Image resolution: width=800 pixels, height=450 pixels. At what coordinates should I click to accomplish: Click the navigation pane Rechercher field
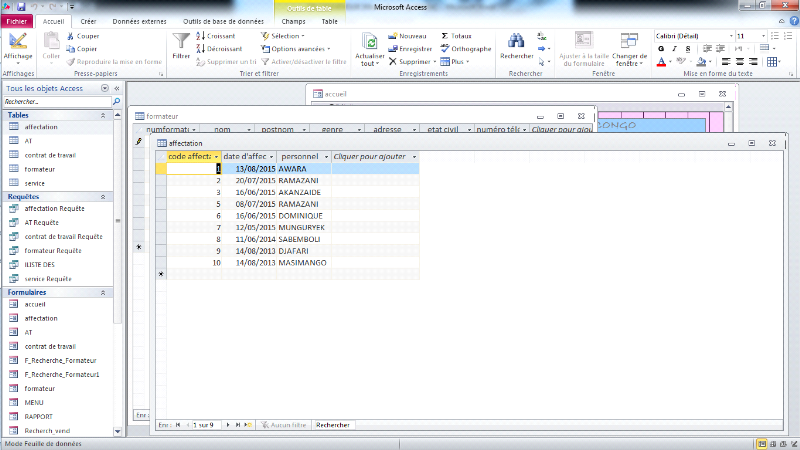point(57,102)
